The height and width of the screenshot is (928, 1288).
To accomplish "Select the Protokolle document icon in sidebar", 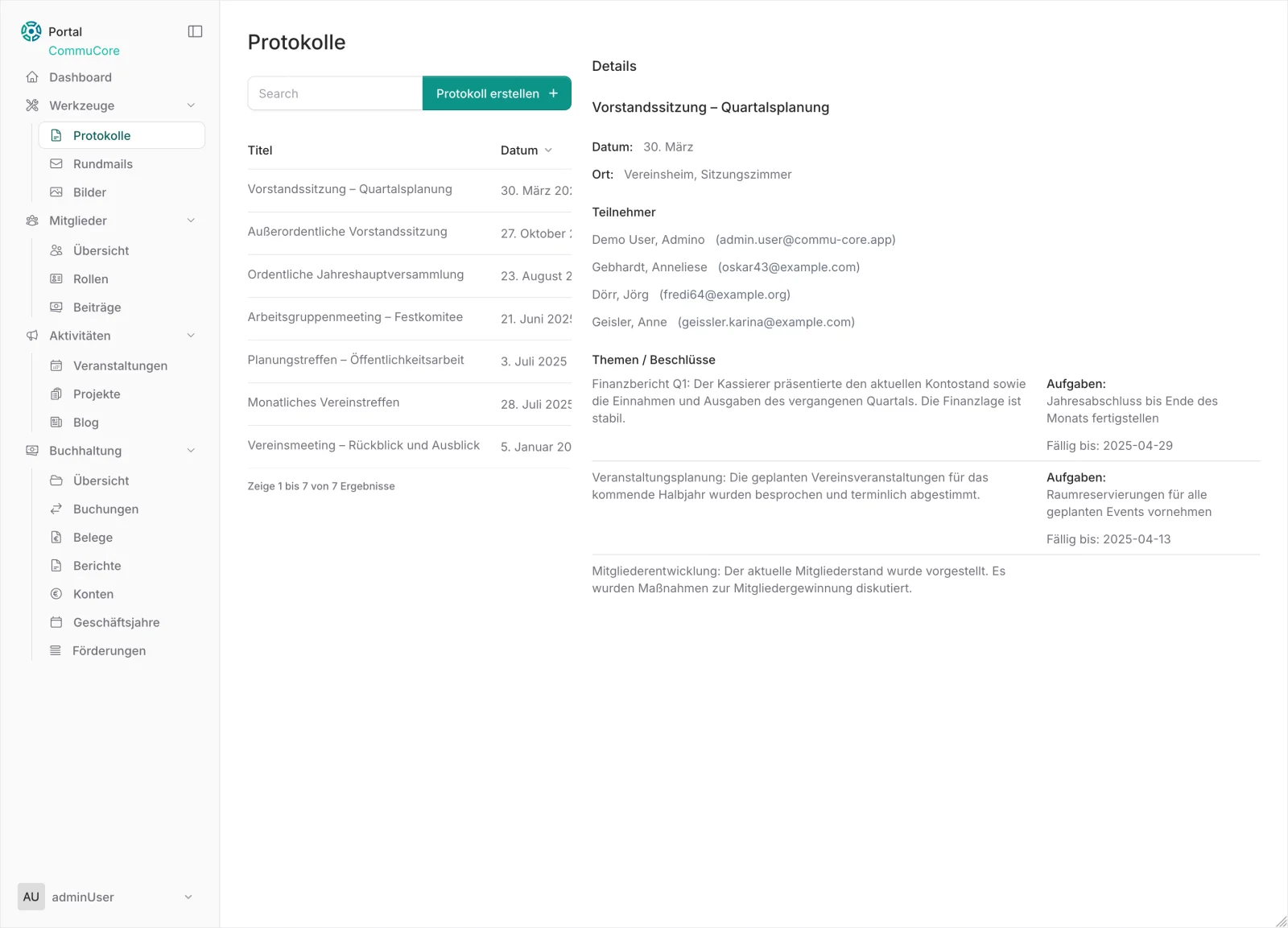I will coord(56,135).
